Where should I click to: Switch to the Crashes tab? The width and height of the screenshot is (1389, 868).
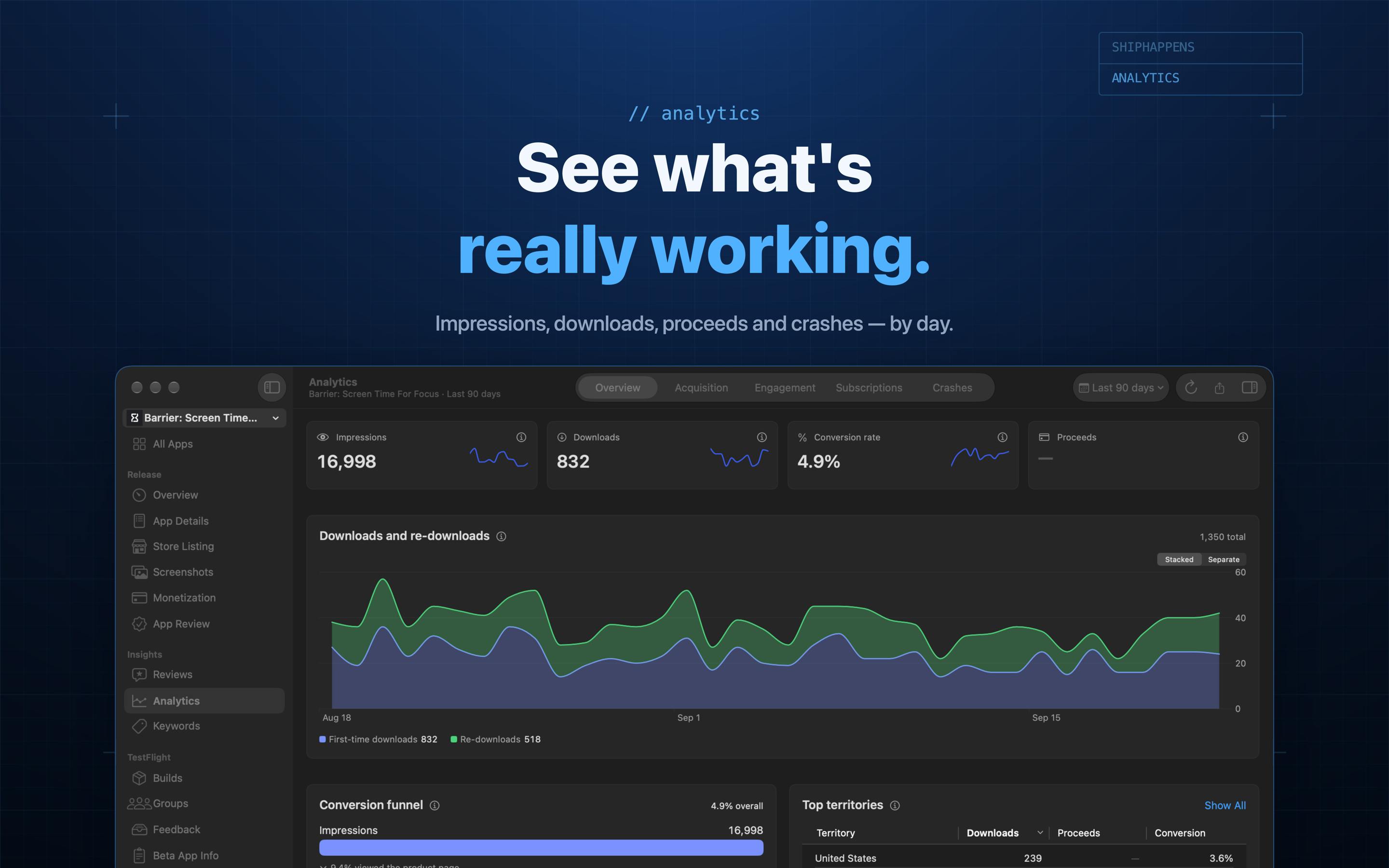[x=952, y=388]
